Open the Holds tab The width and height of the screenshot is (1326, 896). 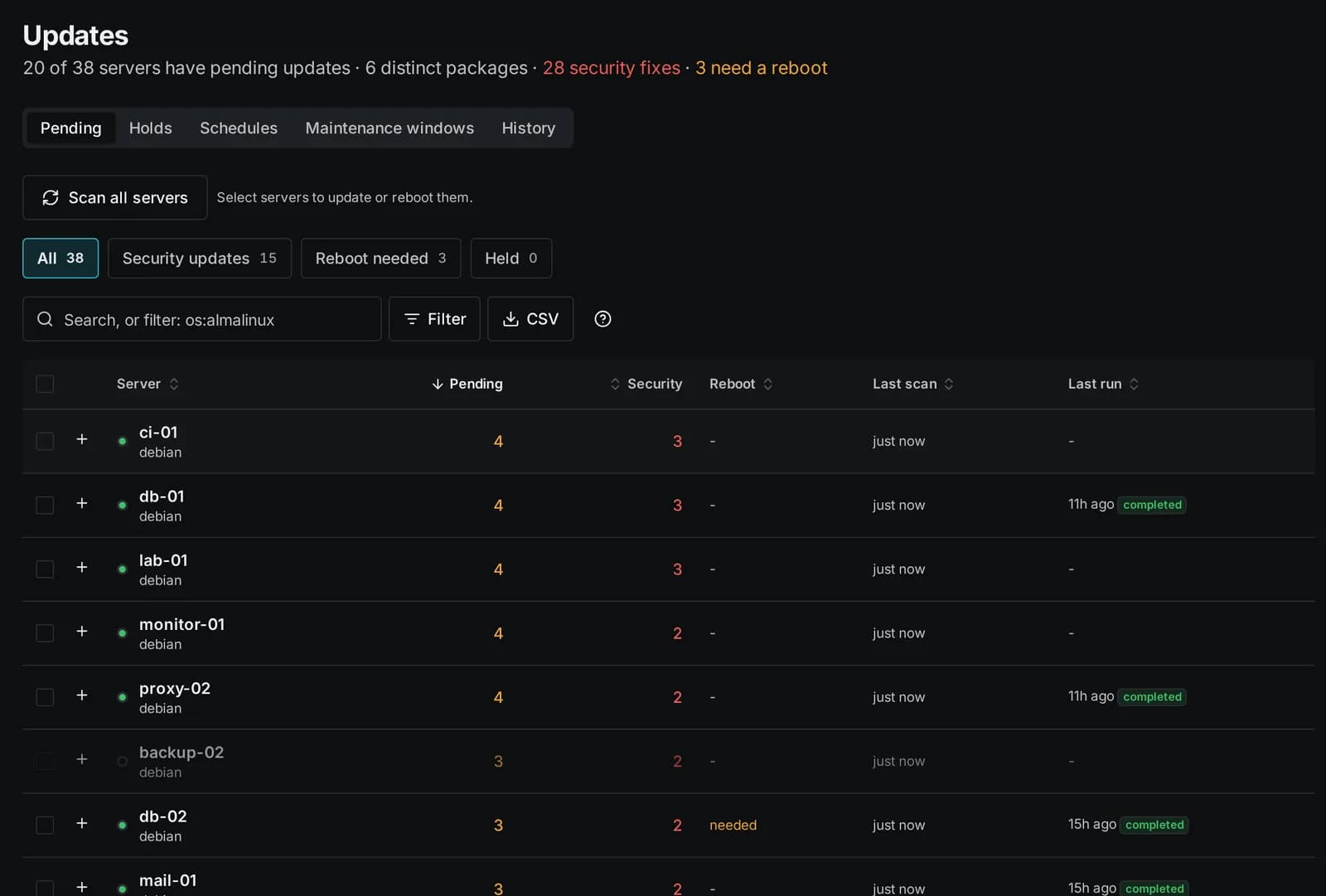coord(151,128)
